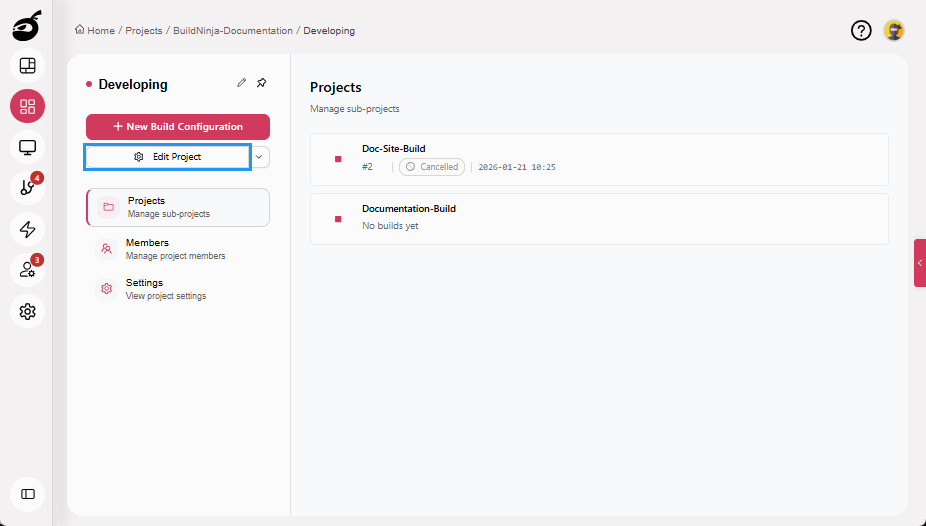
Task: Click the Cancelled status badge
Action: pyautogui.click(x=432, y=167)
